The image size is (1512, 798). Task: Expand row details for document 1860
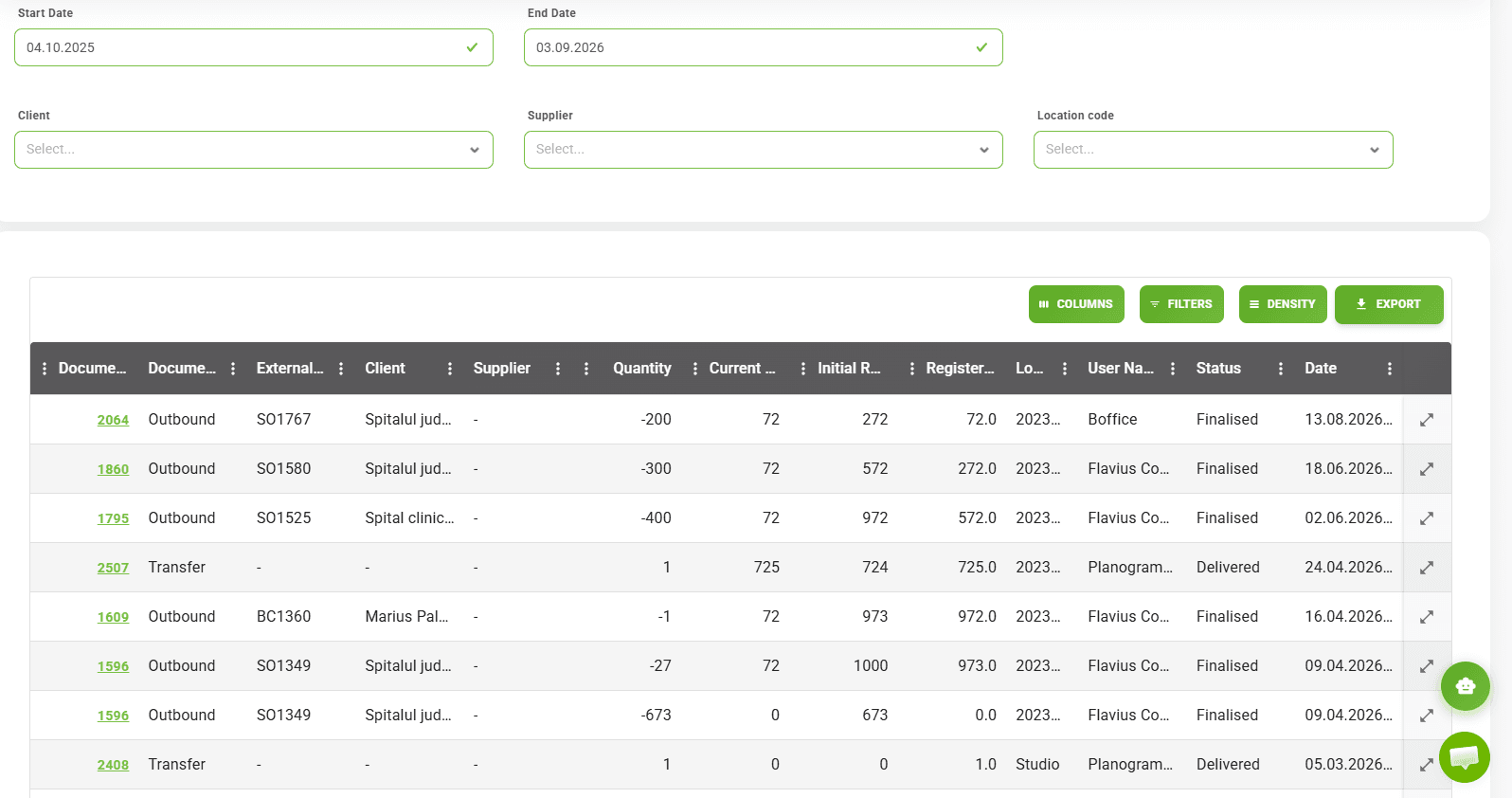point(1426,469)
